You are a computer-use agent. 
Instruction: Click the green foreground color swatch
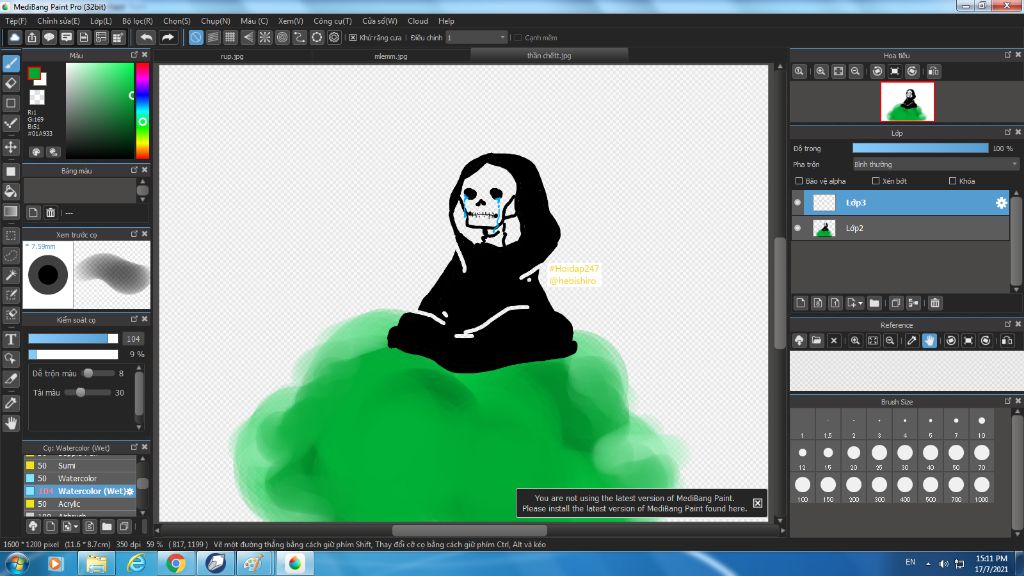34,74
